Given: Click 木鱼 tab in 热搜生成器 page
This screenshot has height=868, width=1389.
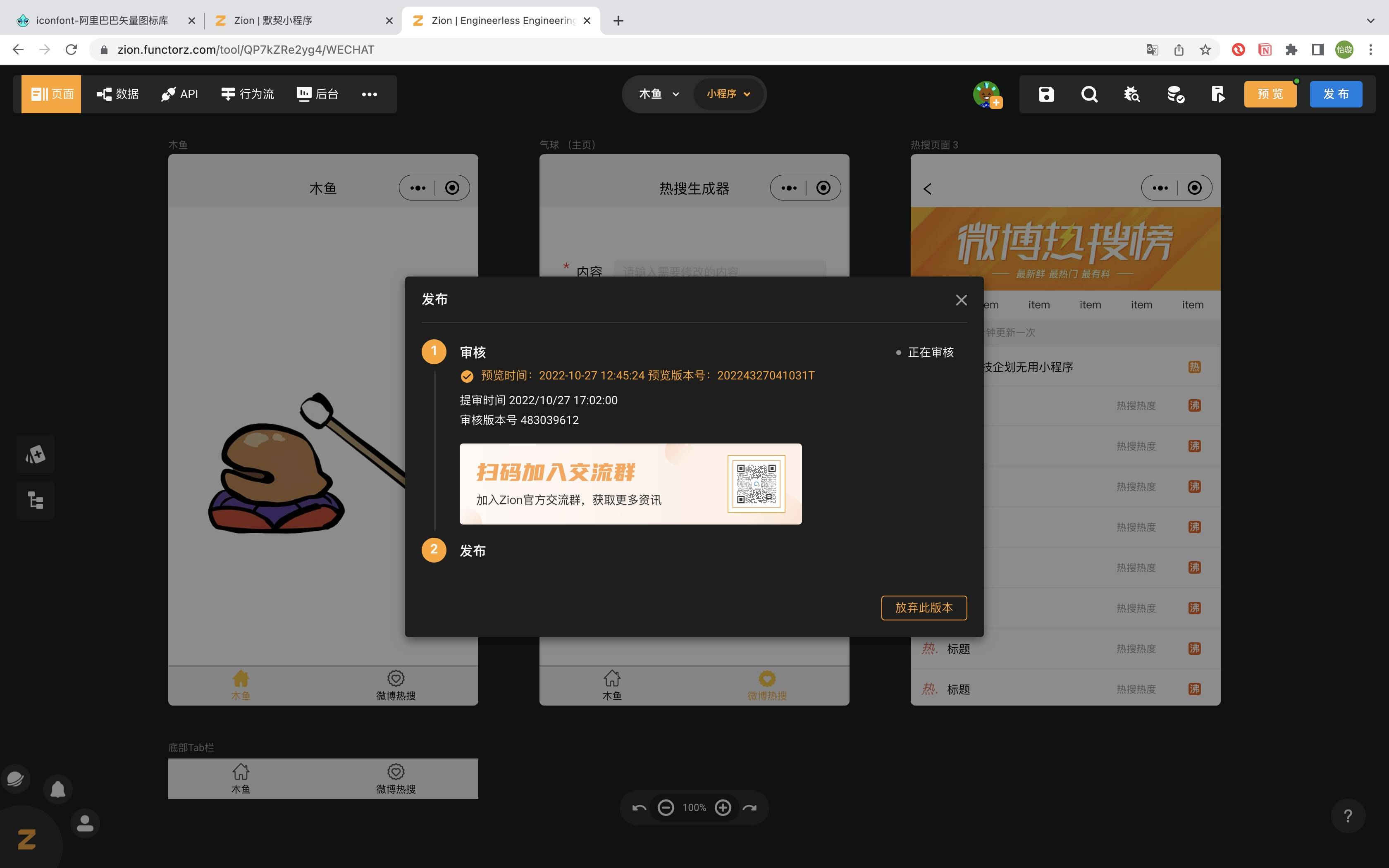Looking at the screenshot, I should click(612, 685).
